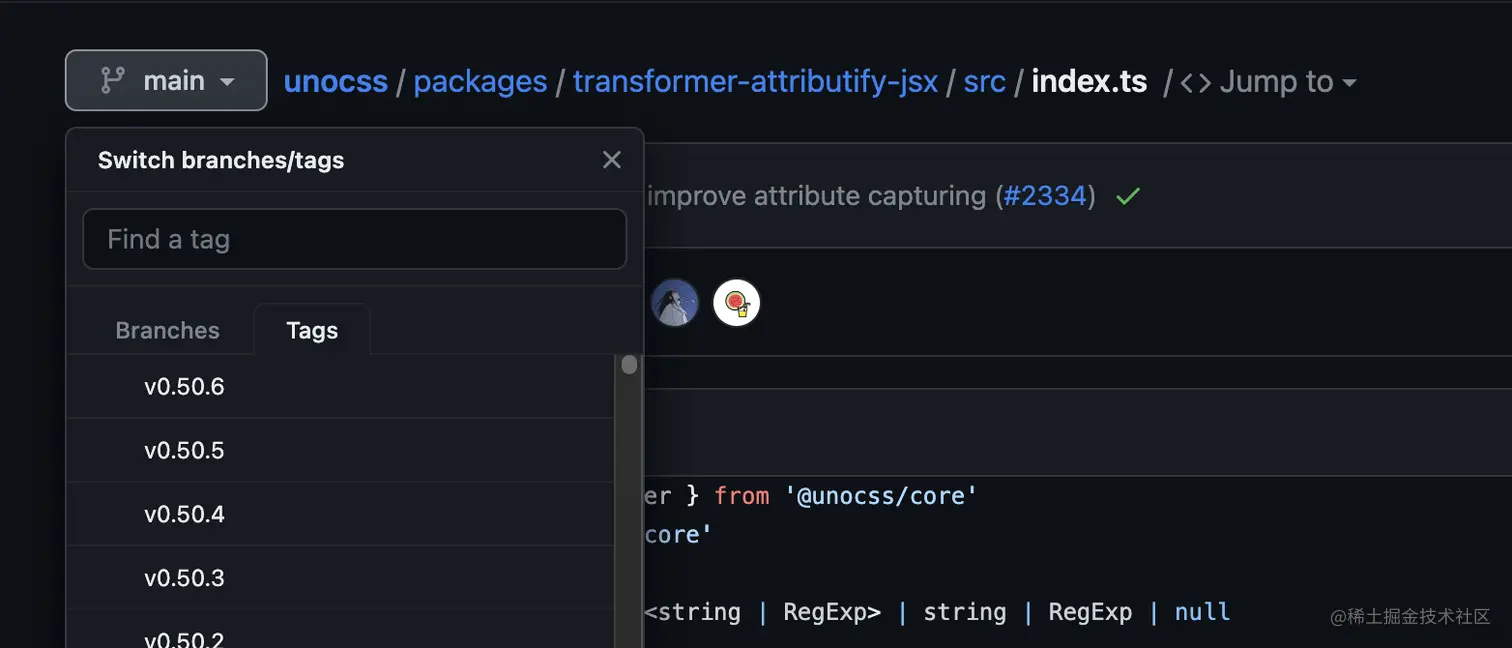Go to the src directory
This screenshot has height=648, width=1512.
click(x=984, y=82)
